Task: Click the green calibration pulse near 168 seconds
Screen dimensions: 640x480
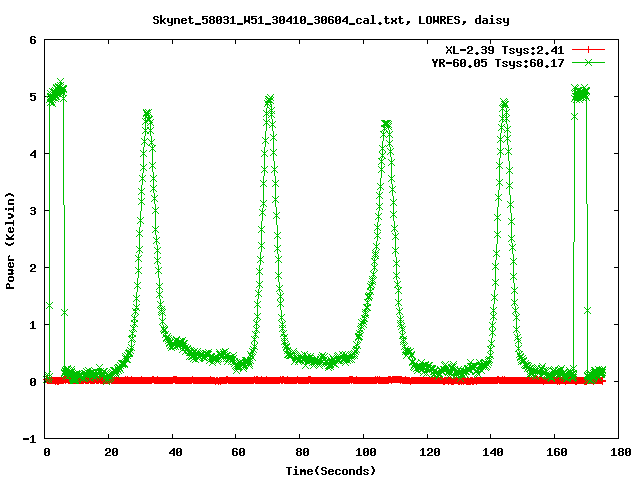Action: coord(580,95)
